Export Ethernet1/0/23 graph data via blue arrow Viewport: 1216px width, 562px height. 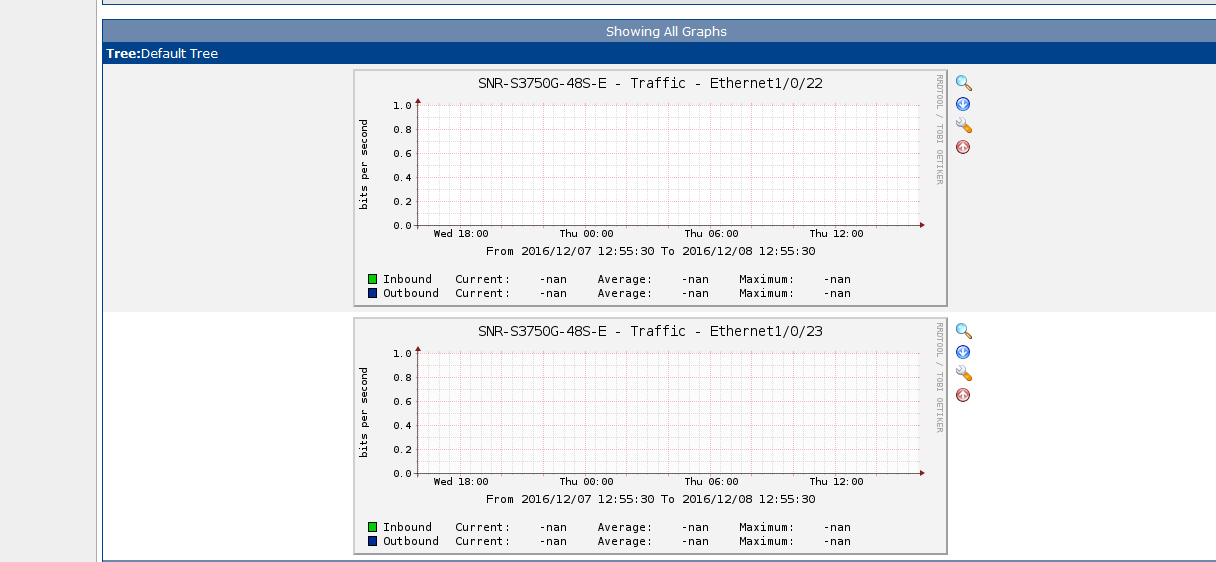963,352
